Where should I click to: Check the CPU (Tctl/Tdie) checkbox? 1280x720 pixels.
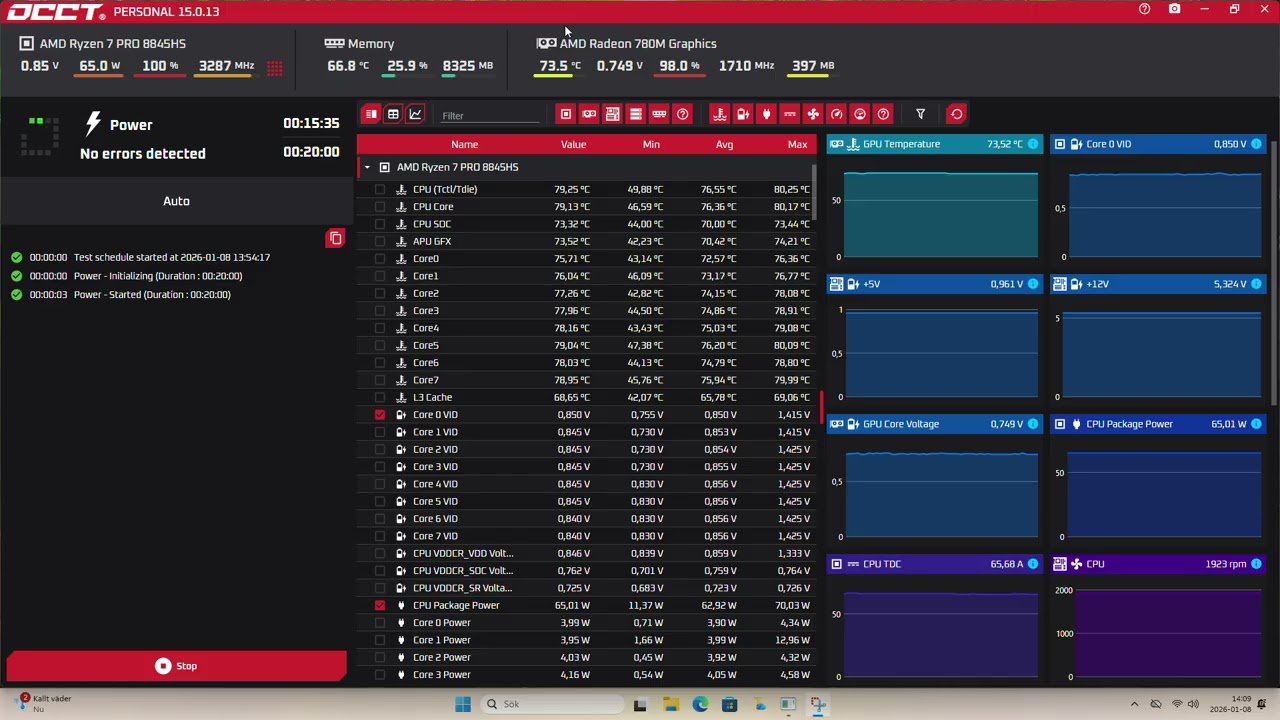[380, 189]
